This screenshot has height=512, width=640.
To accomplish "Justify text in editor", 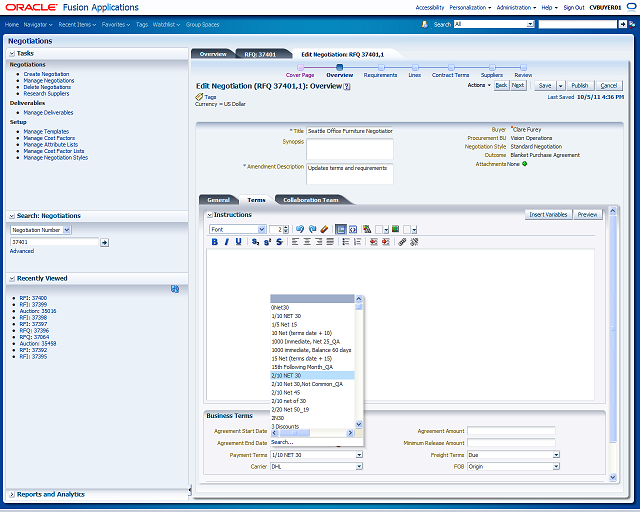I will tap(330, 242).
